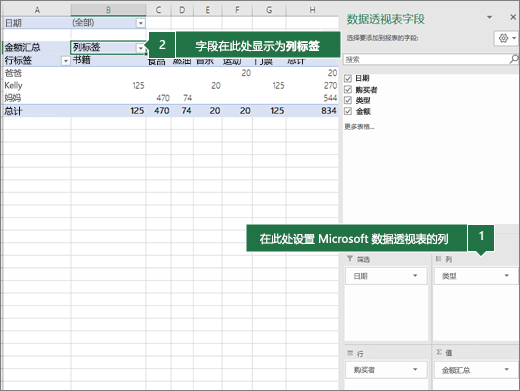
Task: Click the 筛选 filter area icon
Action: click(x=350, y=259)
